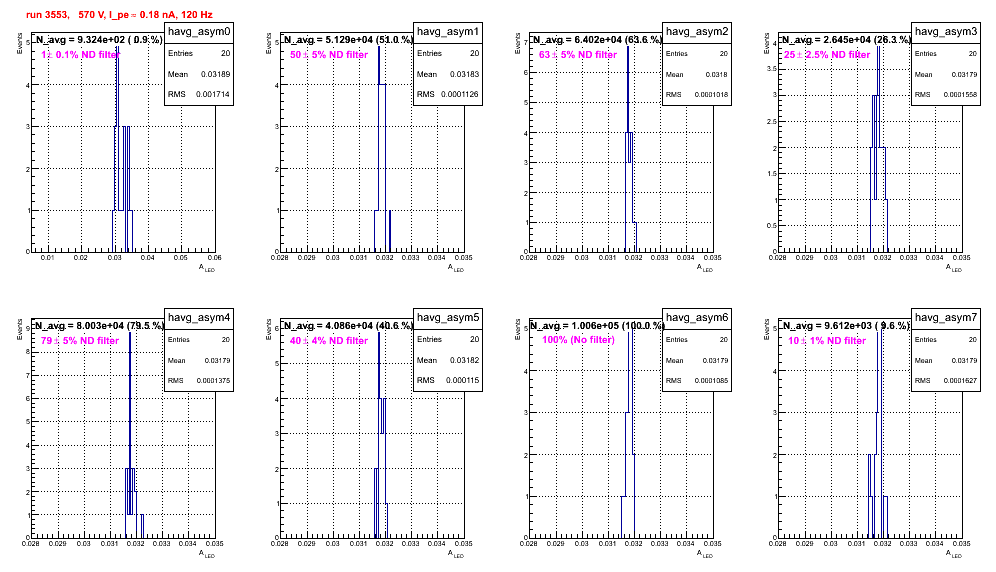Click the red run 3553 title text

(x=119, y=15)
